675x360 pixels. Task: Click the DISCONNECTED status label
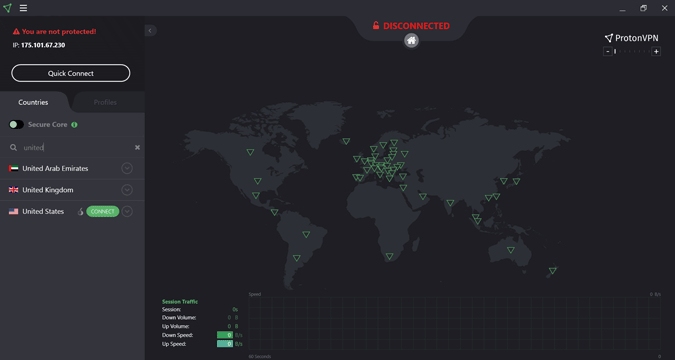(416, 26)
